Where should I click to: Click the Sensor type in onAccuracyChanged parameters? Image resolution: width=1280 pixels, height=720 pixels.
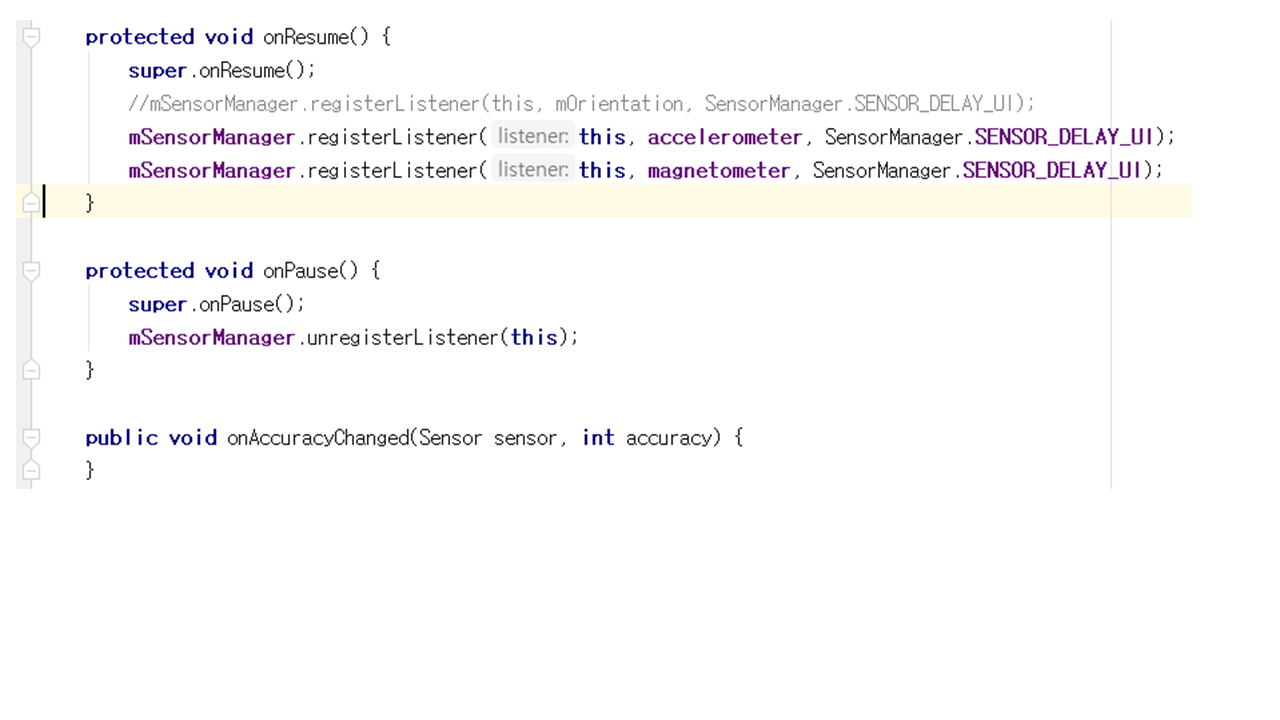[x=450, y=438]
